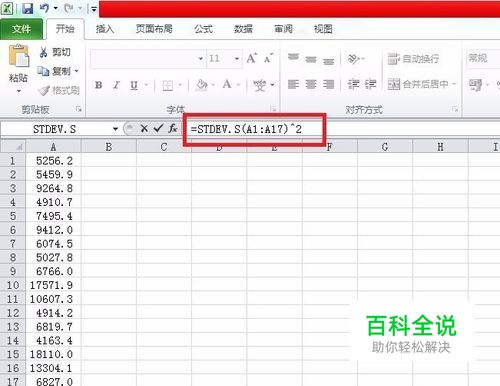Open the font group dialog launcher

point(273,109)
